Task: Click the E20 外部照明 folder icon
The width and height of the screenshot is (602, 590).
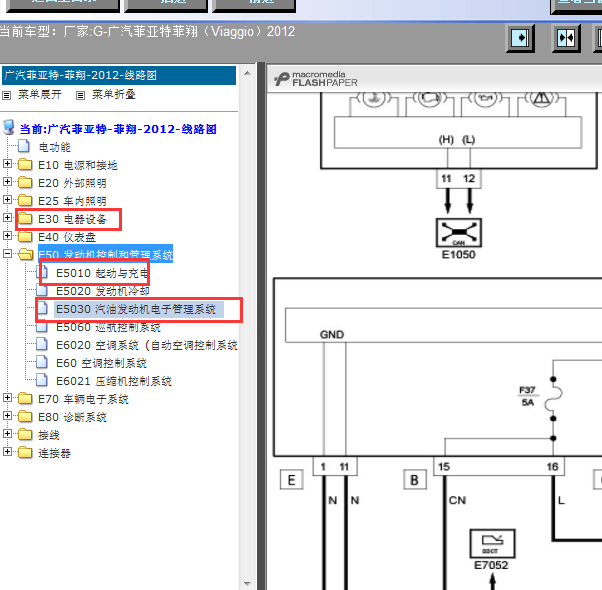Action: (25, 183)
